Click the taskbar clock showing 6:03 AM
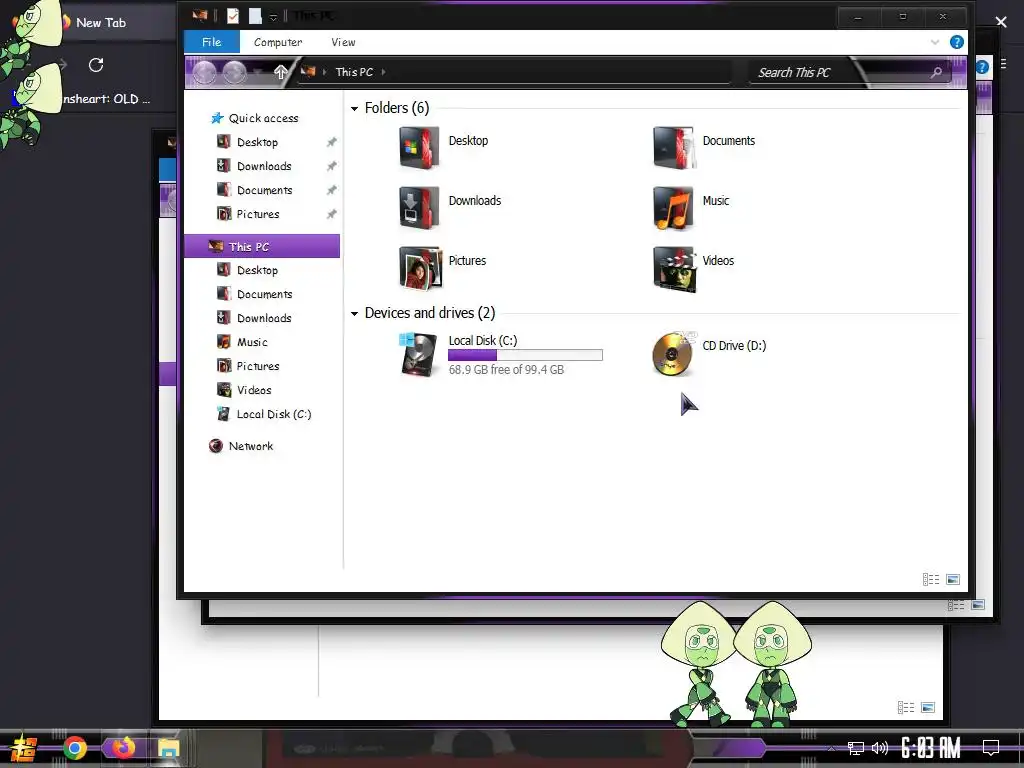The image size is (1024, 768). coord(930,748)
